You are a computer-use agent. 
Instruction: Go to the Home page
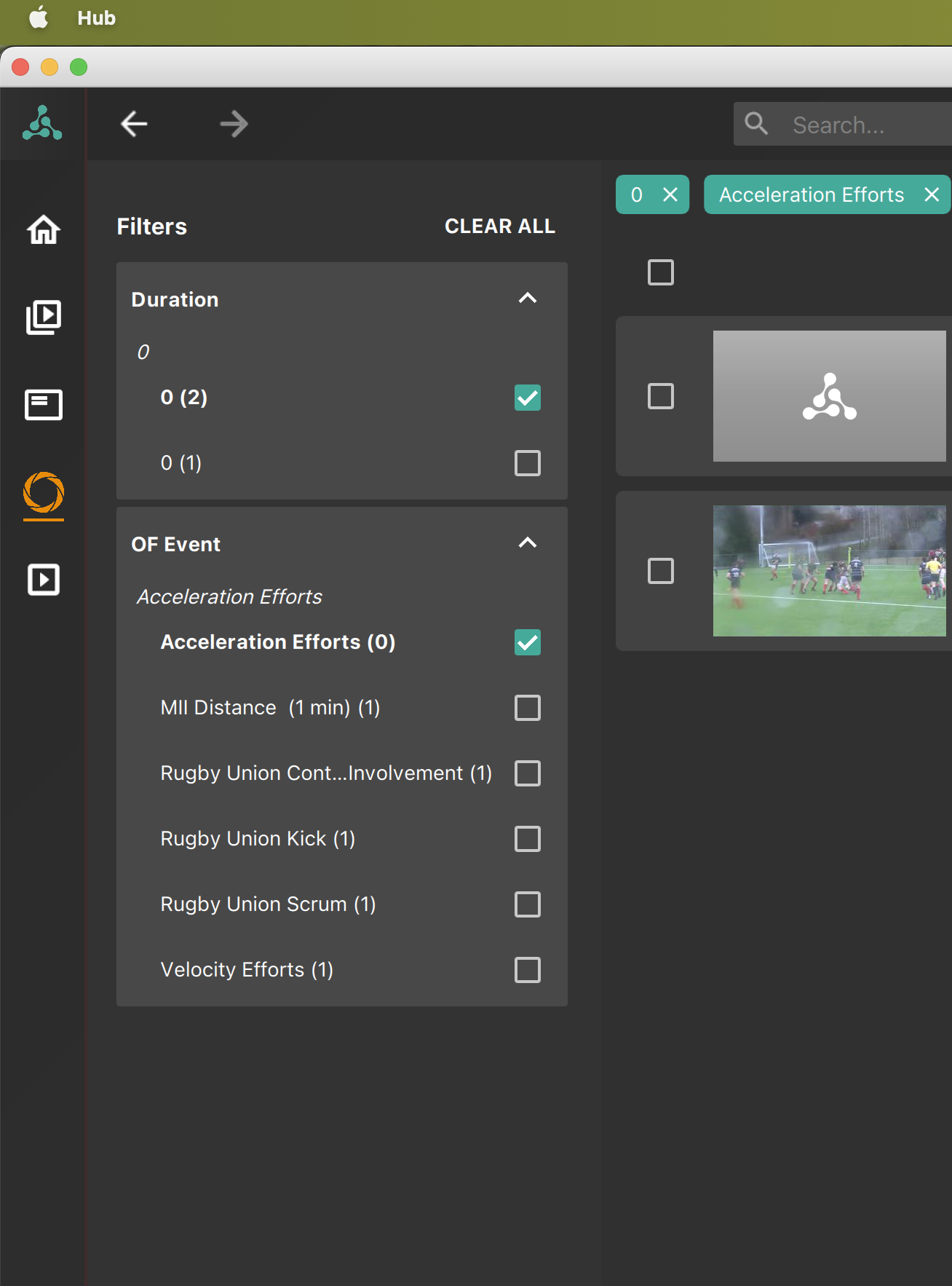[44, 229]
